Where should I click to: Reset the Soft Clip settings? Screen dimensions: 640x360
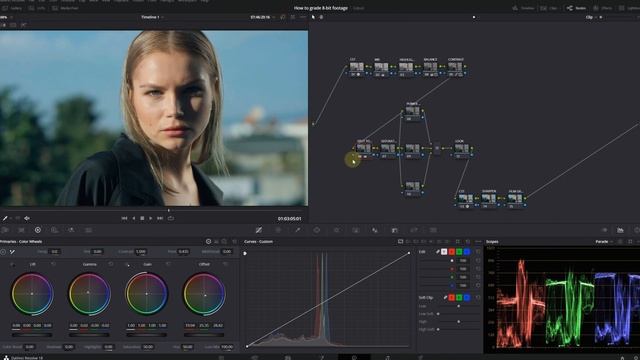[478, 298]
